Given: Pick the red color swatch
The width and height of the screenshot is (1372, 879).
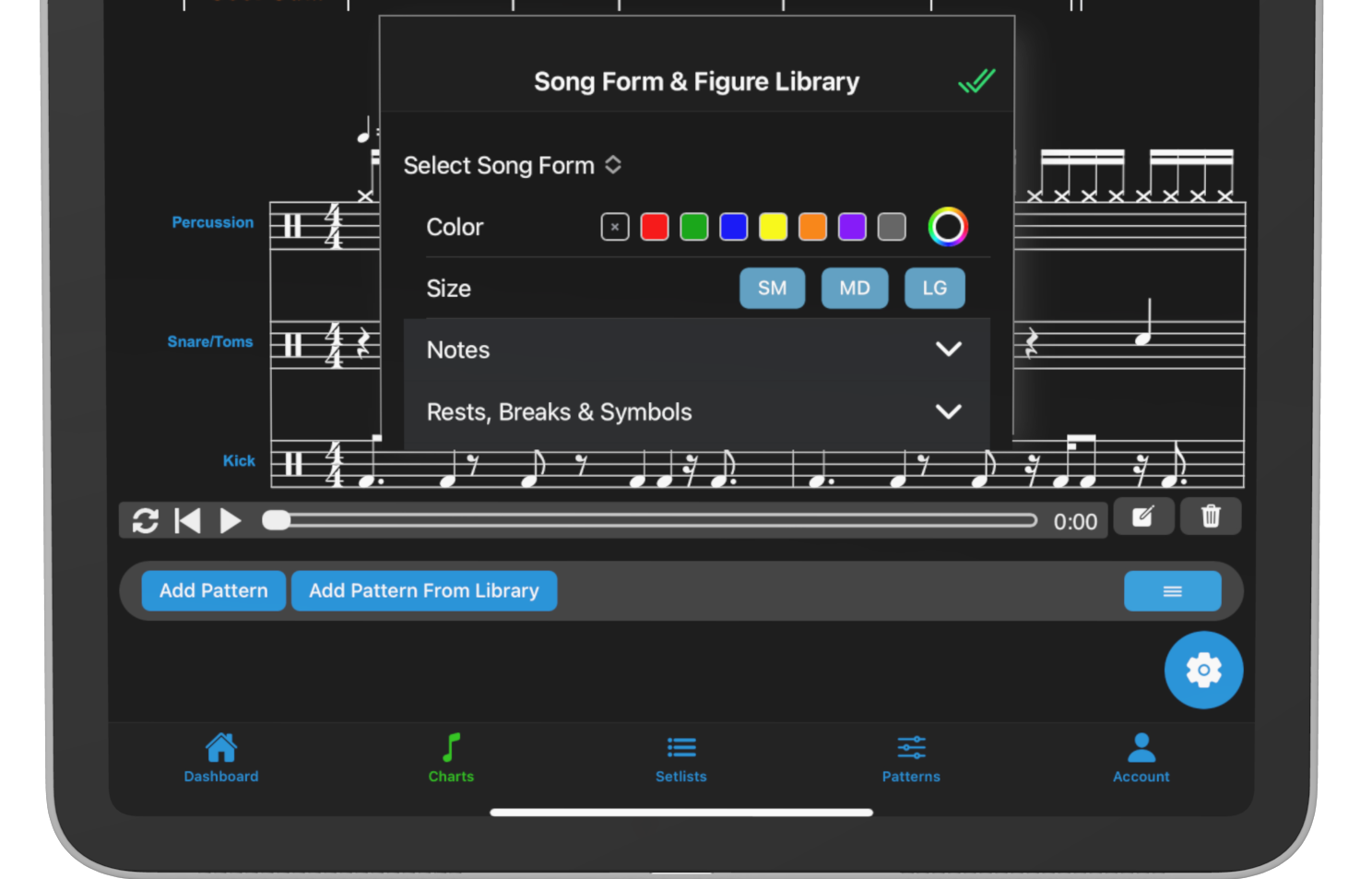Looking at the screenshot, I should [x=654, y=227].
